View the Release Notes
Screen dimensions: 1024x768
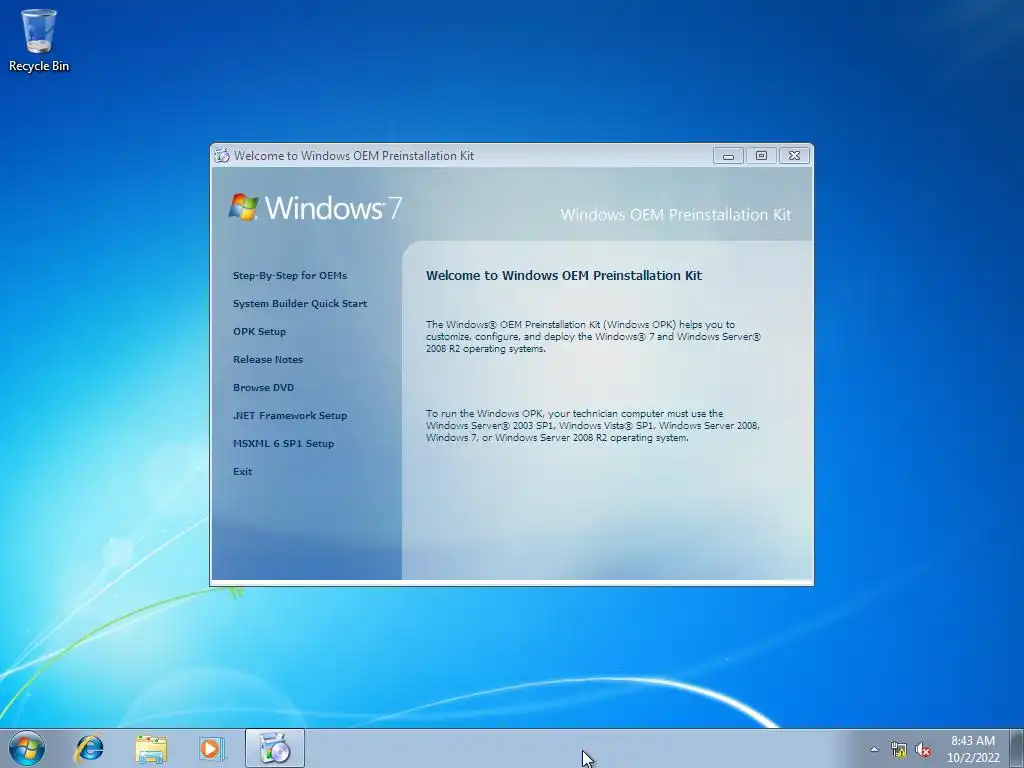(268, 360)
